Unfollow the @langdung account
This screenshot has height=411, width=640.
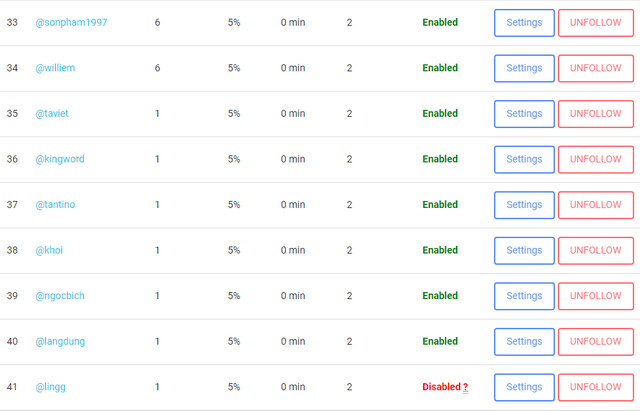596,342
